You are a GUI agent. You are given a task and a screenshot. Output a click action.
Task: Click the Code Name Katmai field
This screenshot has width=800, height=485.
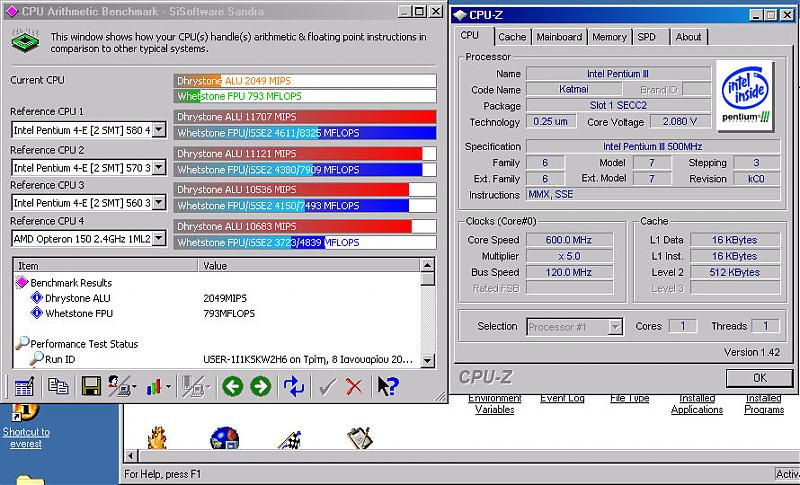pyautogui.click(x=573, y=89)
